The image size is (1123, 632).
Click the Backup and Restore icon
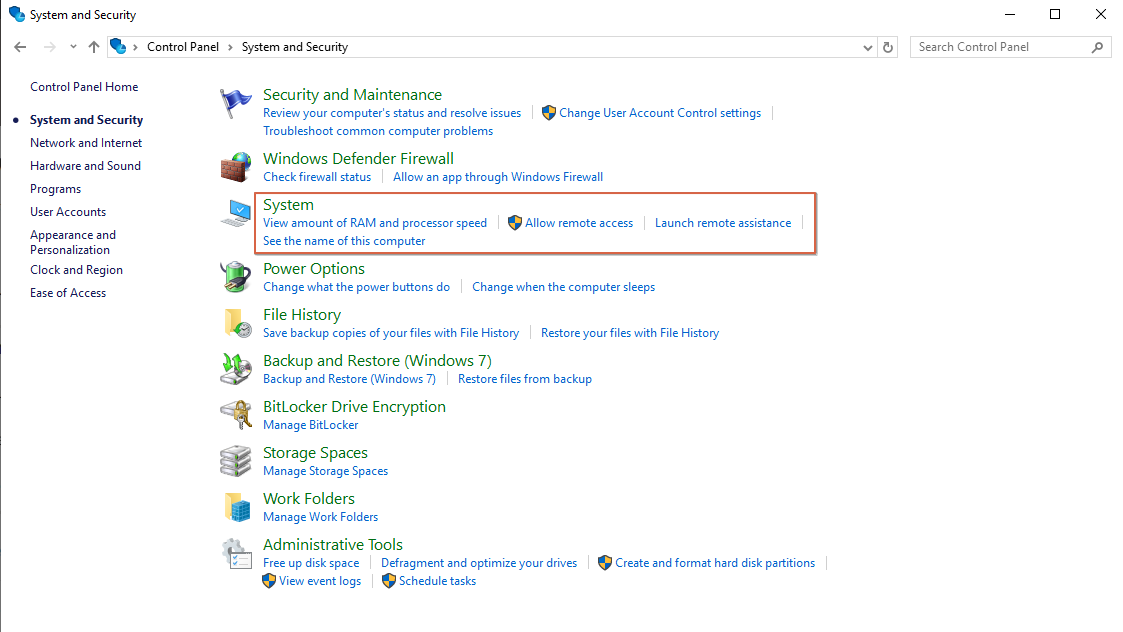pyautogui.click(x=236, y=369)
